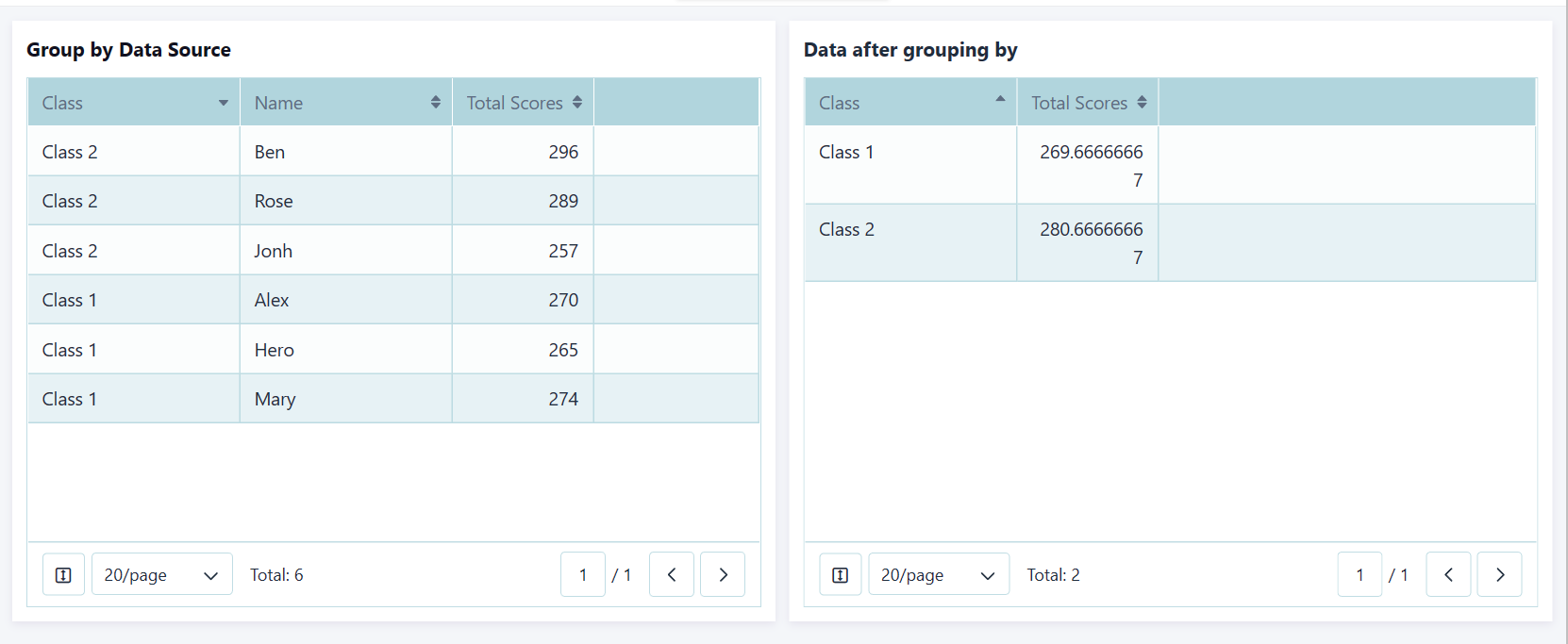
Task: Select the row with name Ben
Action: coord(270,152)
